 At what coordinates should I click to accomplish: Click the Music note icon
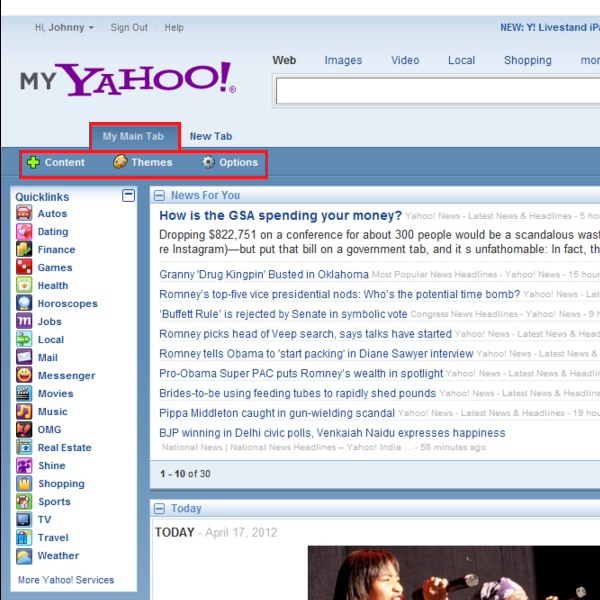pyautogui.click(x=24, y=411)
